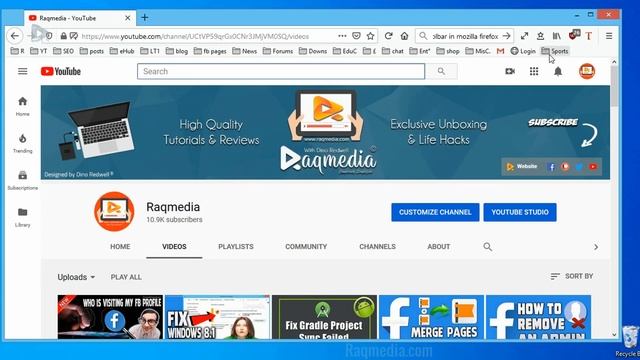Open the How To Remove An Admin video

(538, 317)
